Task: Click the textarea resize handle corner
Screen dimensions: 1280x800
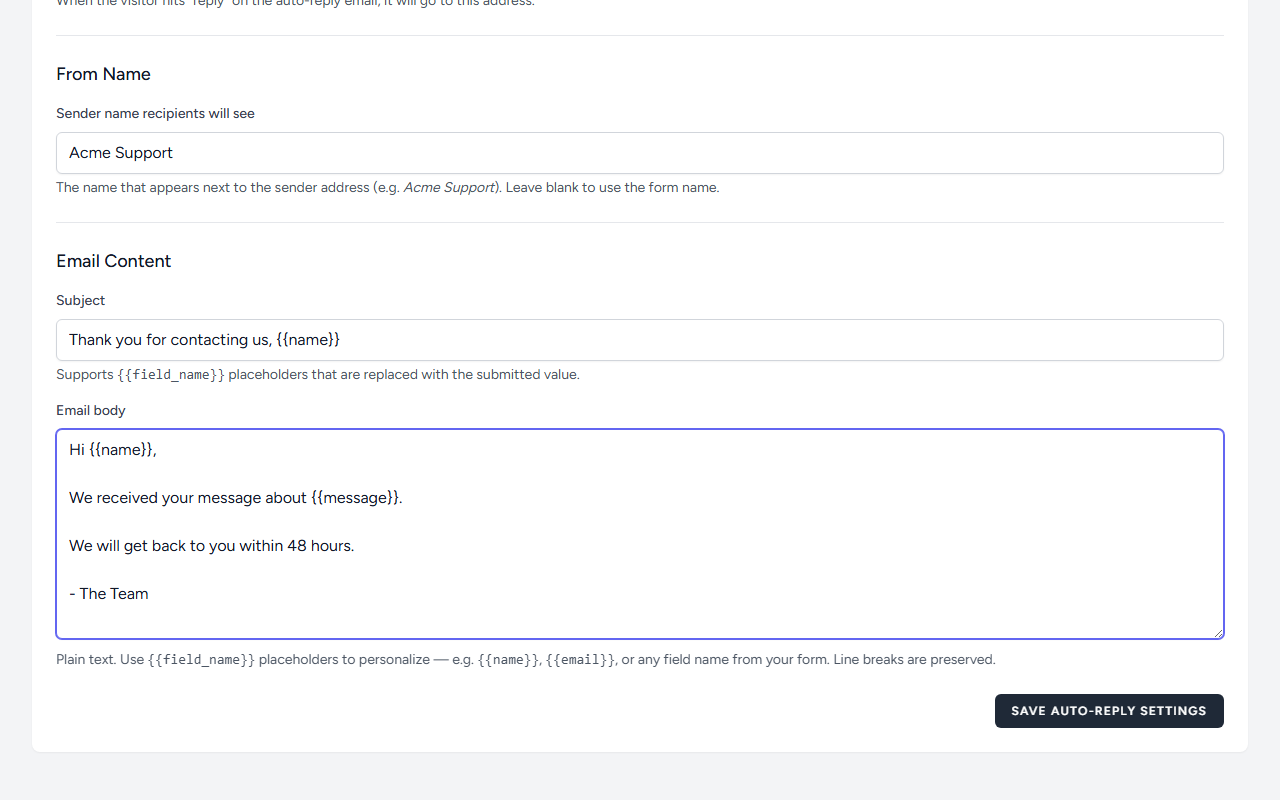Action: pos(1218,632)
